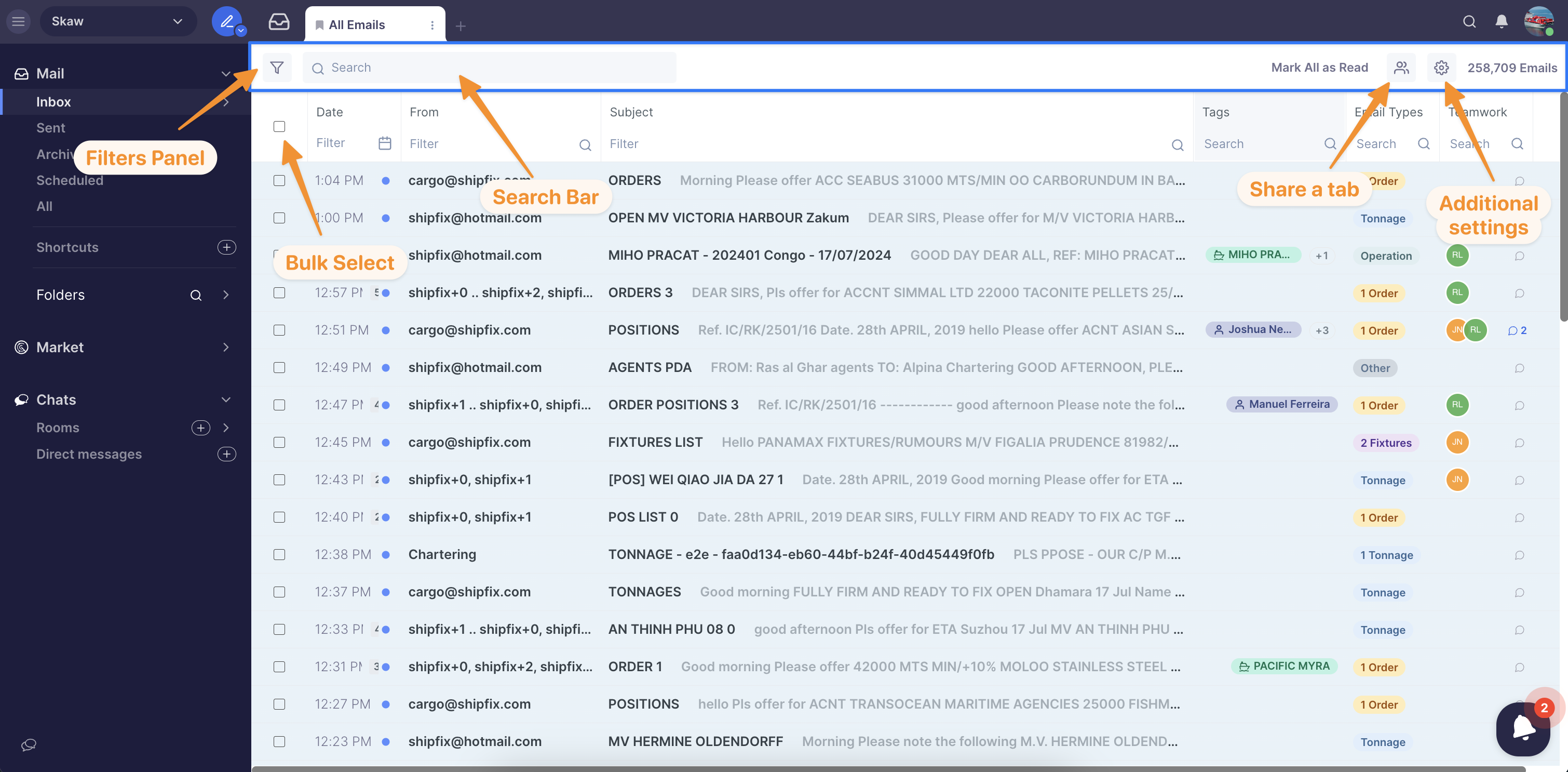Open the Filters Panel funnel icon
Image resolution: width=1568 pixels, height=772 pixels.
click(x=277, y=67)
